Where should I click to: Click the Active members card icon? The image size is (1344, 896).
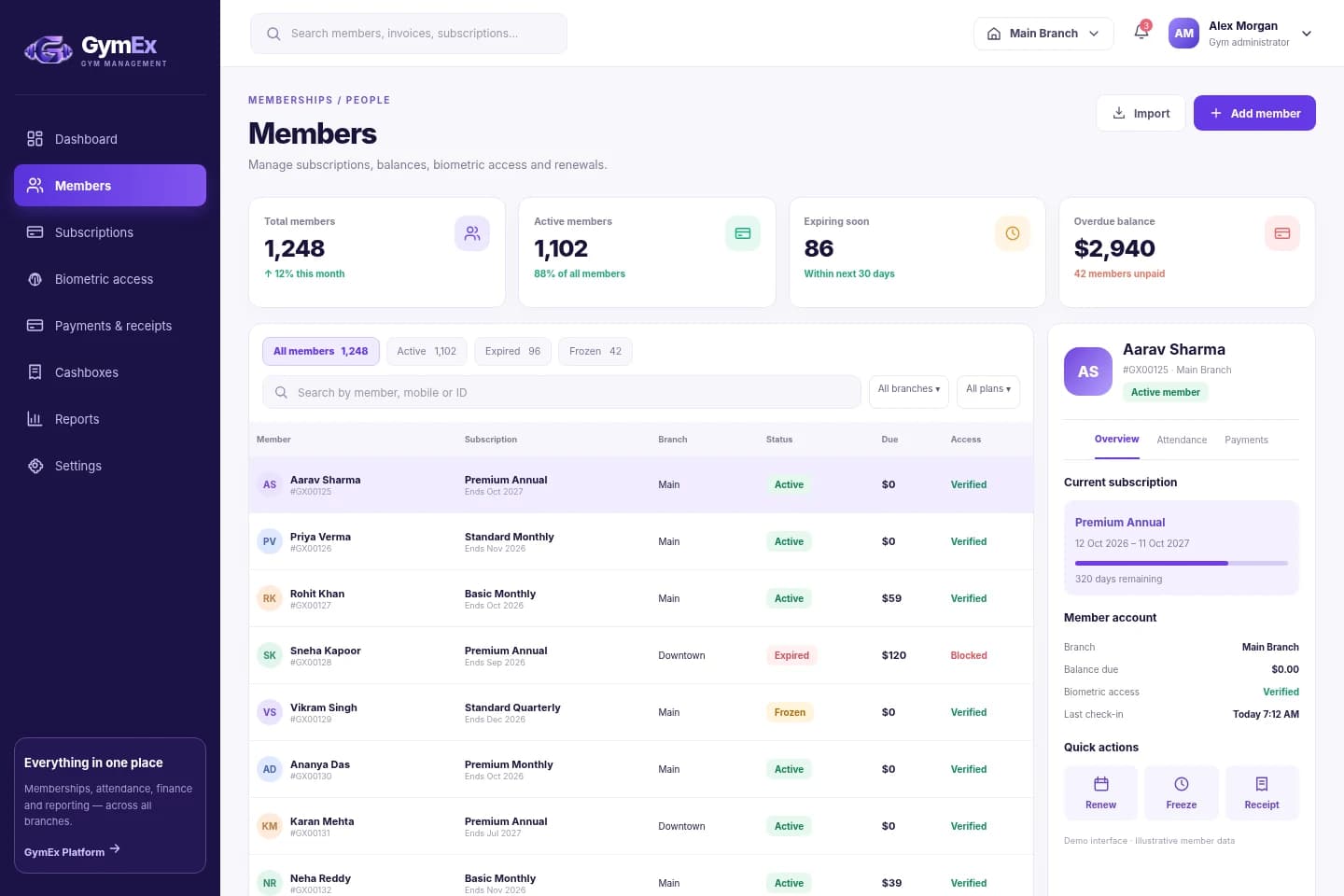(x=743, y=233)
